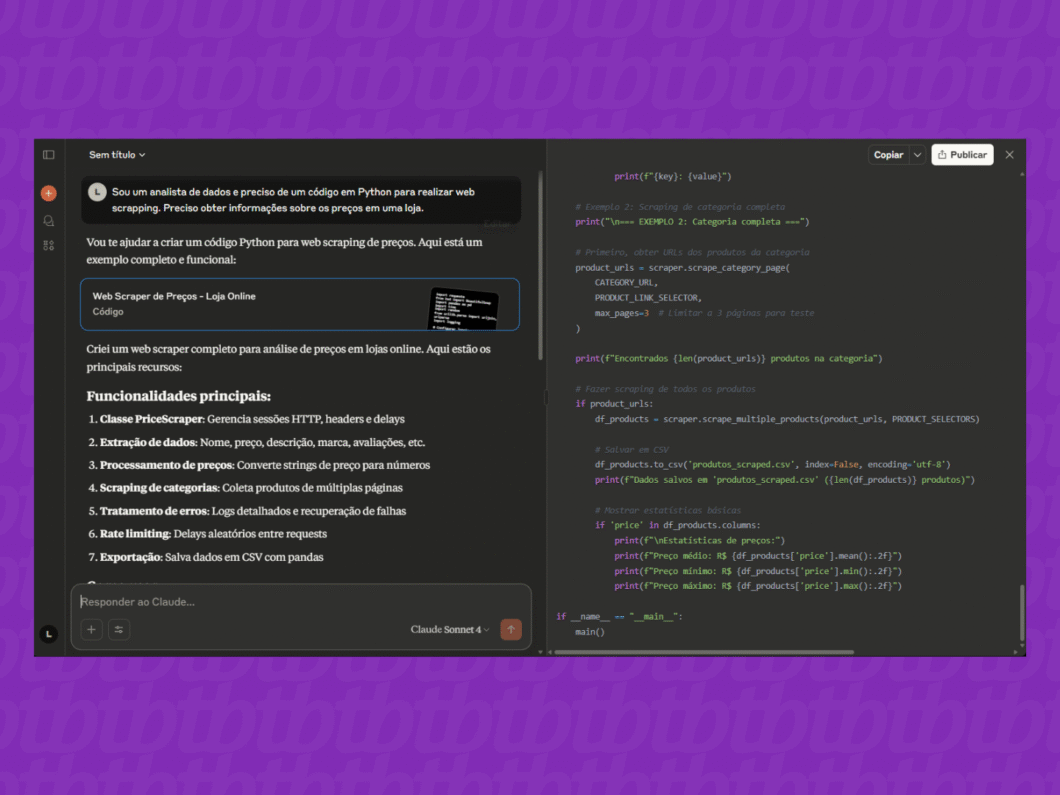Start a new chat with orange plus icon

click(48, 193)
